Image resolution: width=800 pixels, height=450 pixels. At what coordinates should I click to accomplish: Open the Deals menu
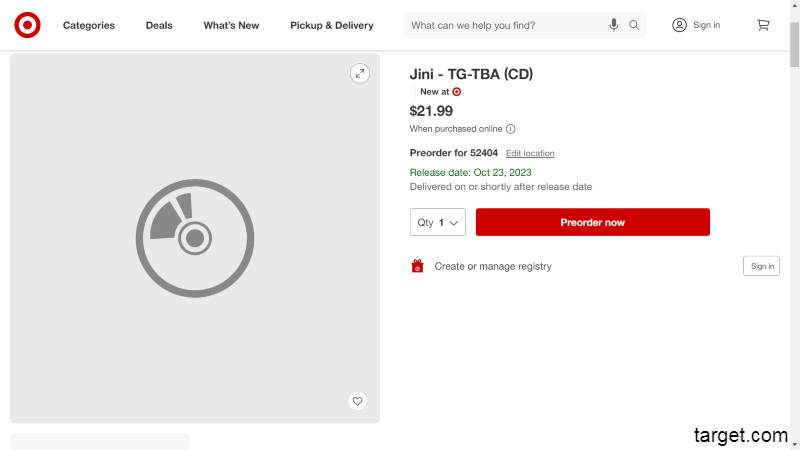point(159,25)
